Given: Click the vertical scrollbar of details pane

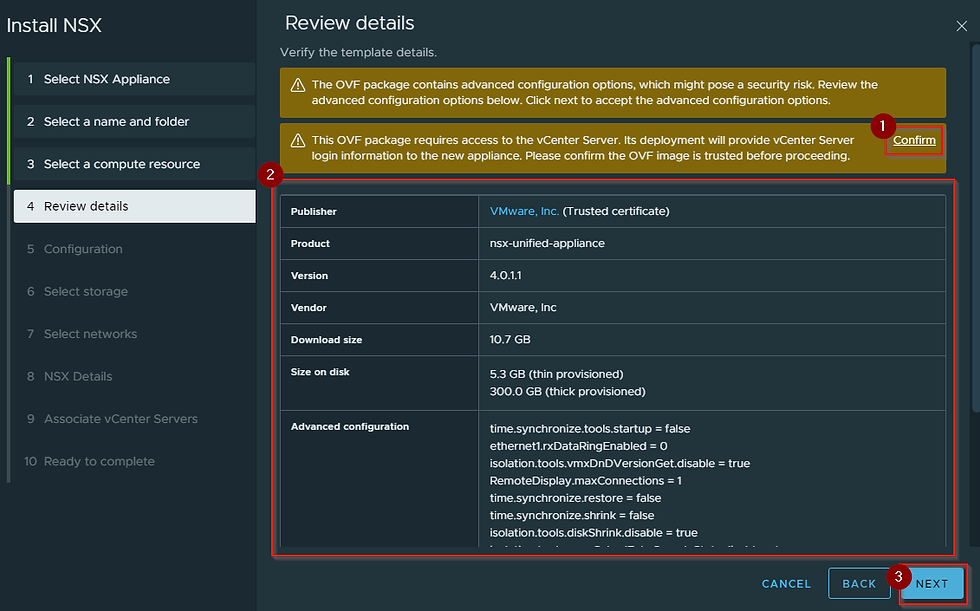Looking at the screenshot, I should pyautogui.click(x=975, y=227).
